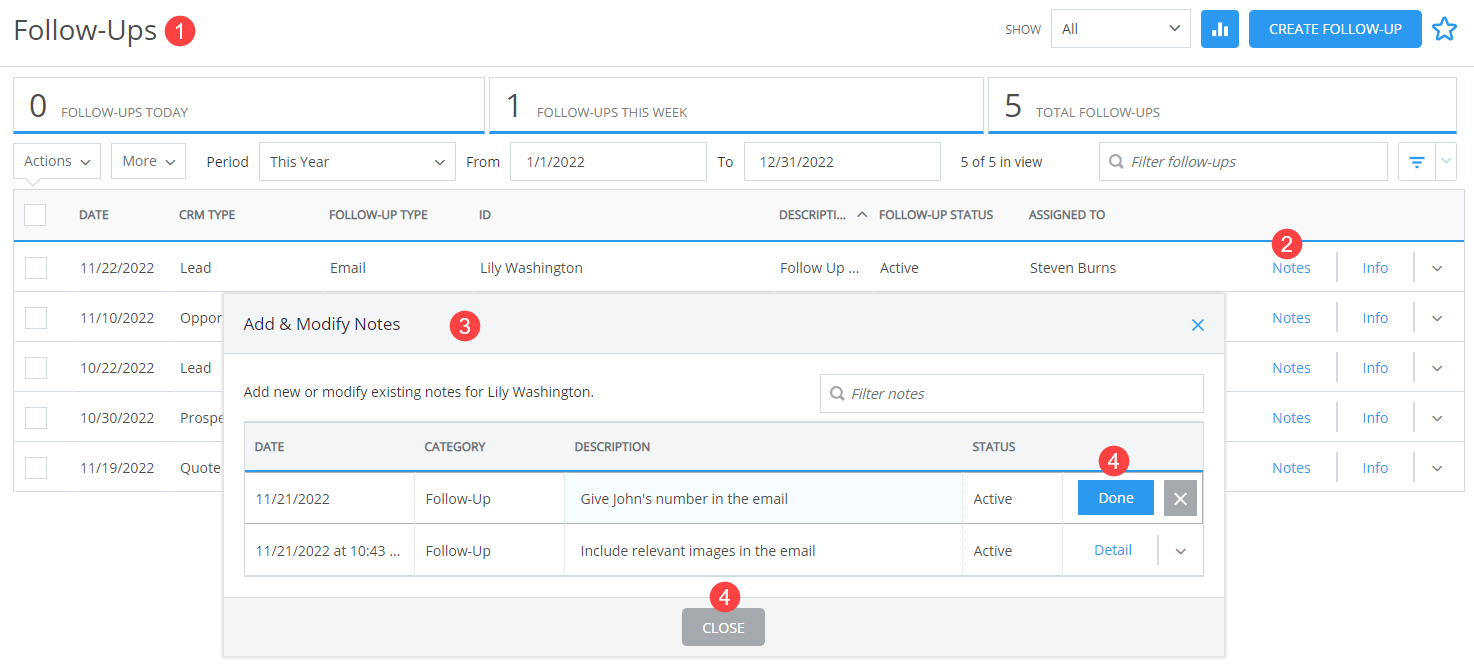1474x670 pixels.
Task: Click Done to save the note
Action: (1116, 498)
